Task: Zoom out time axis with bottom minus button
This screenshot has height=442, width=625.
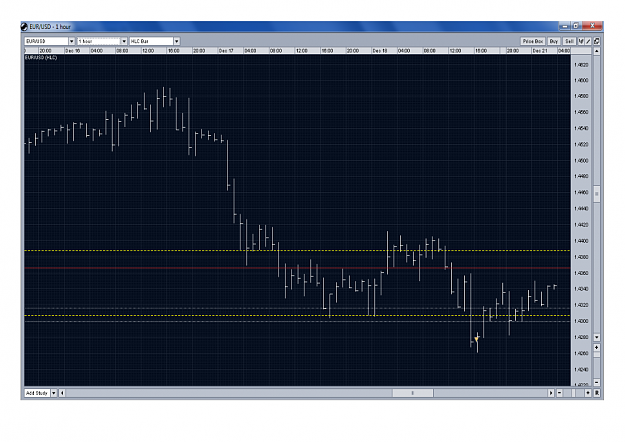Action: click(560, 393)
